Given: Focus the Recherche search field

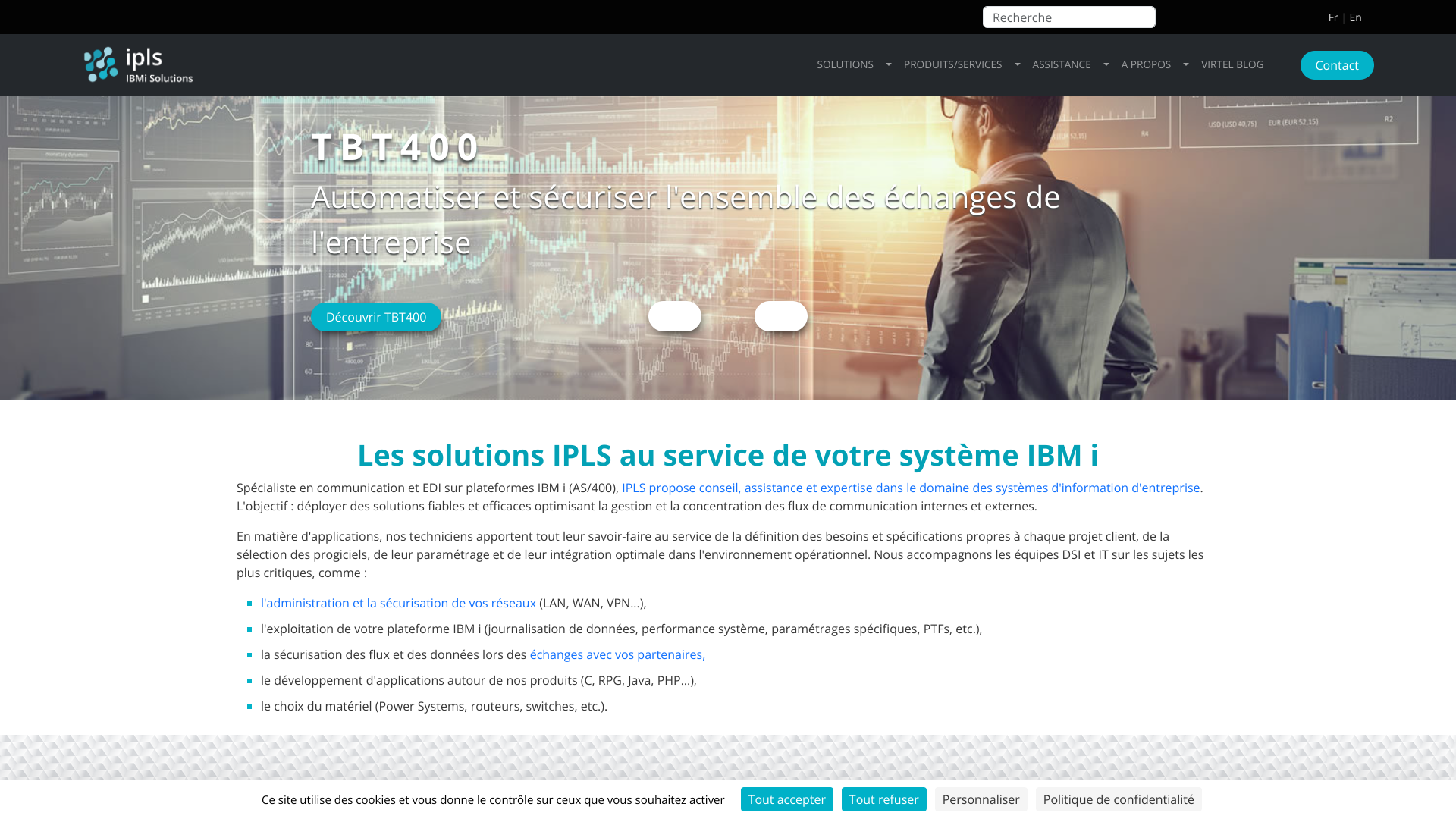Looking at the screenshot, I should tap(1069, 17).
